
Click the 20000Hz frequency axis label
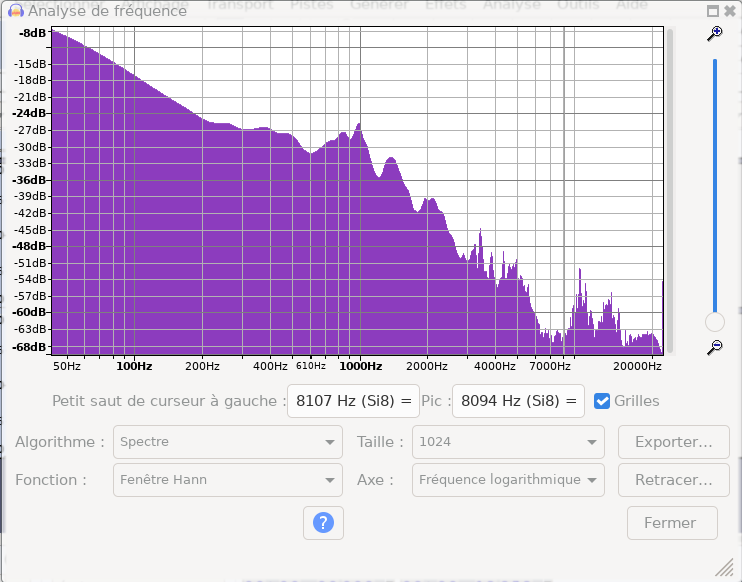click(637, 366)
